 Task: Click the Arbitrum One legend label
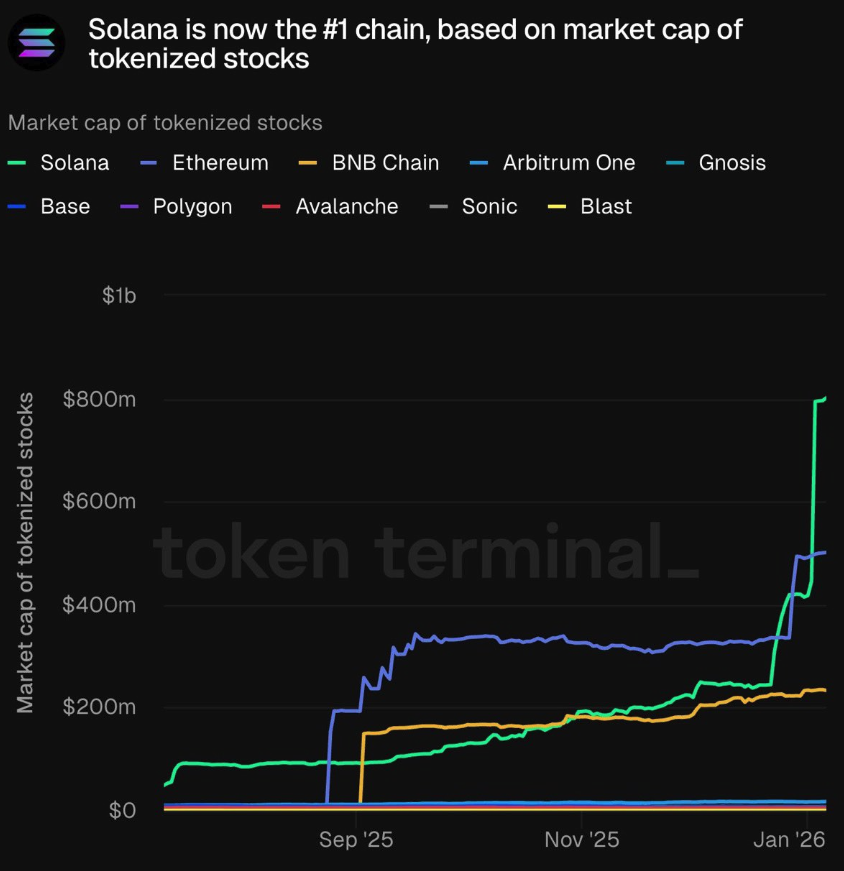(568, 163)
